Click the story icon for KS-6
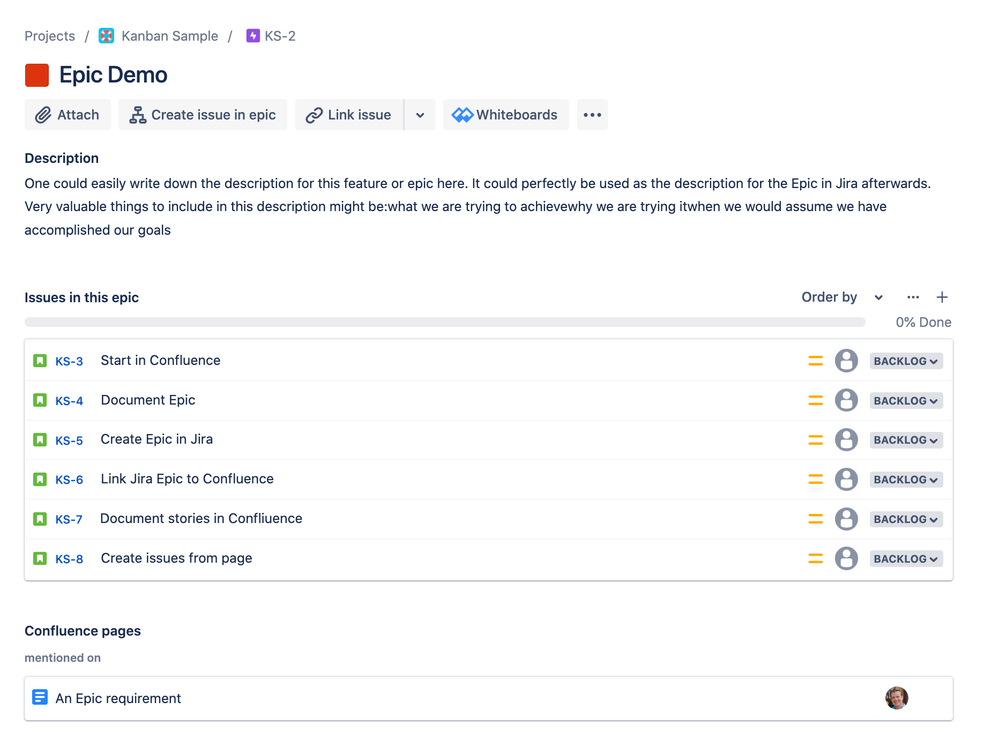This screenshot has width=999, height=747. pos(40,479)
